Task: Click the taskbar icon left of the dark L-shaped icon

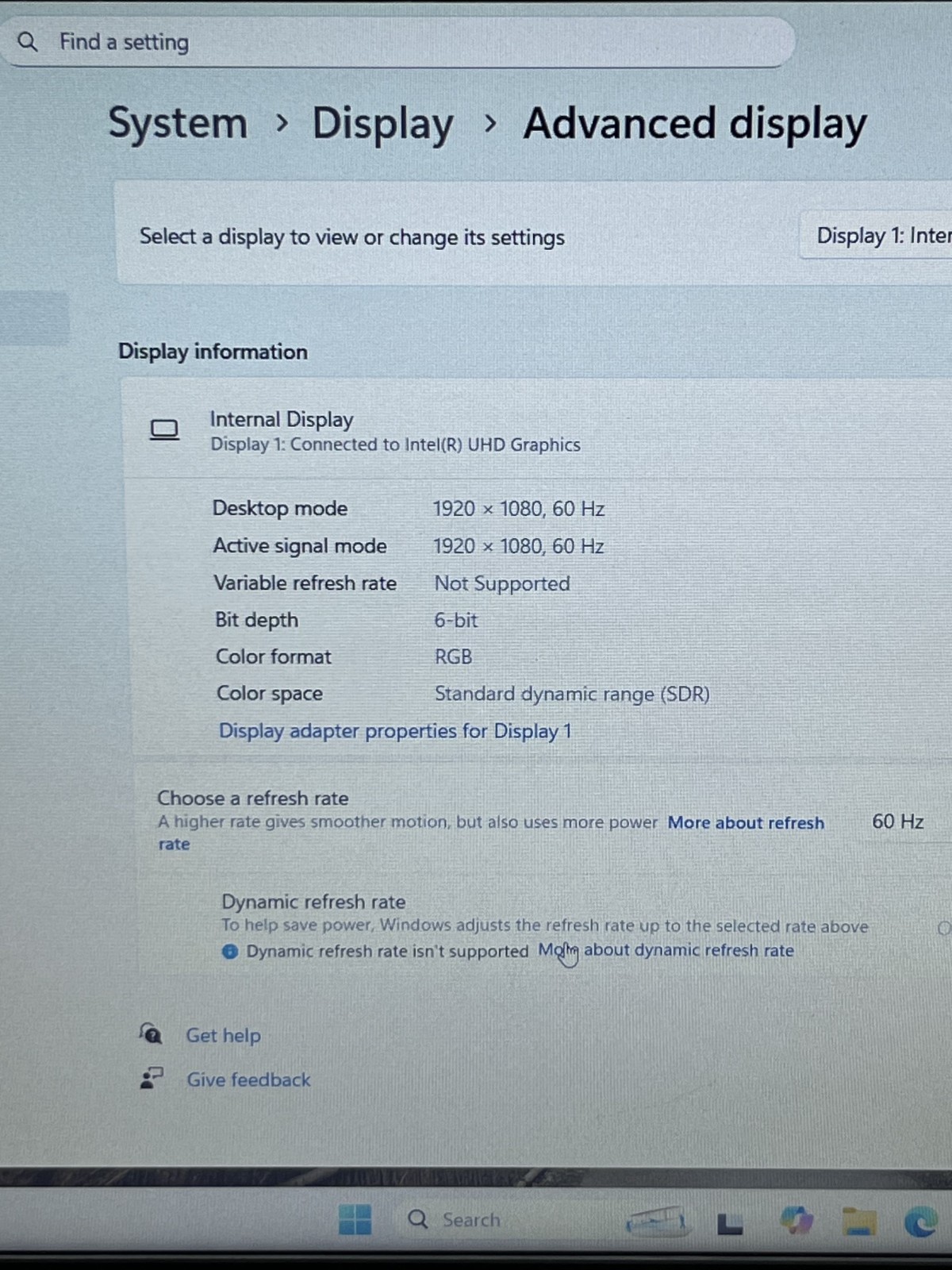Action: pyautogui.click(x=656, y=1222)
